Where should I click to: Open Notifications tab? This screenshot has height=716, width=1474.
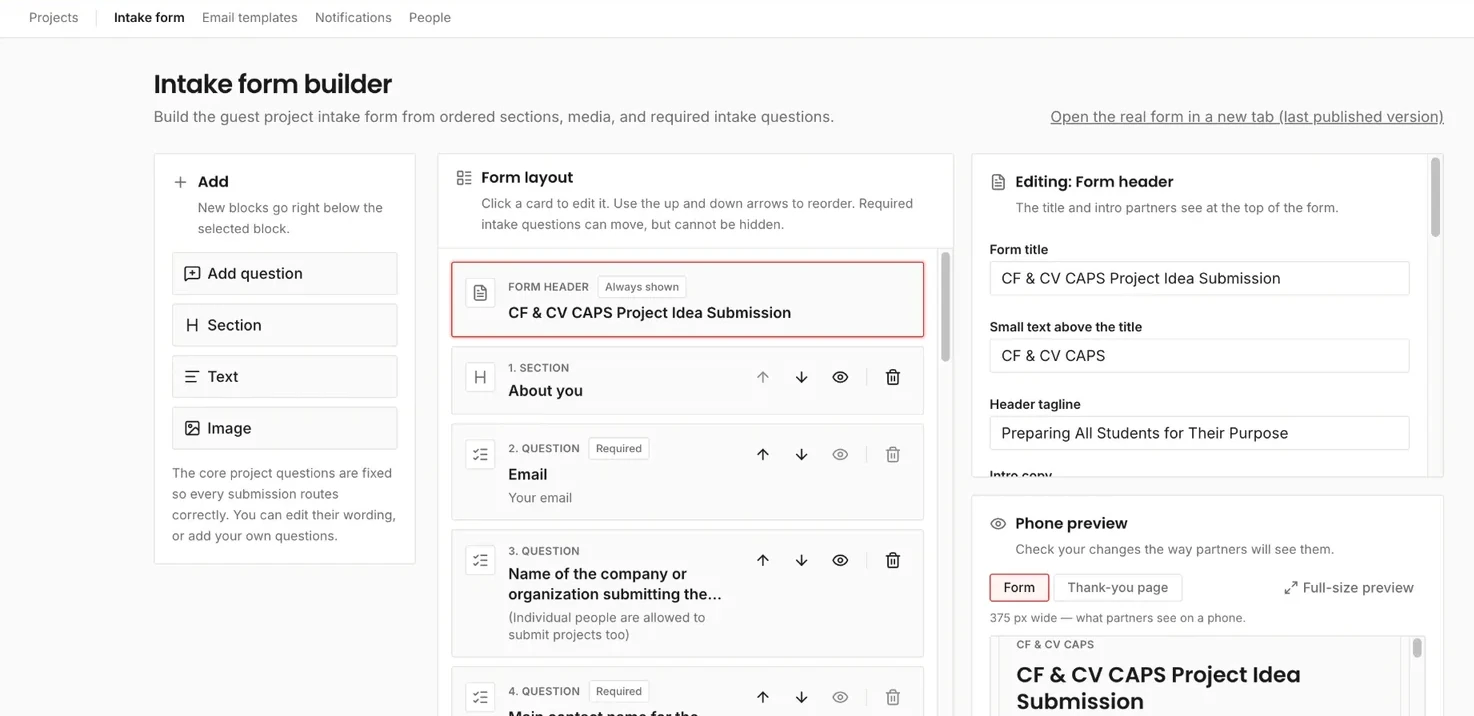[x=353, y=18]
